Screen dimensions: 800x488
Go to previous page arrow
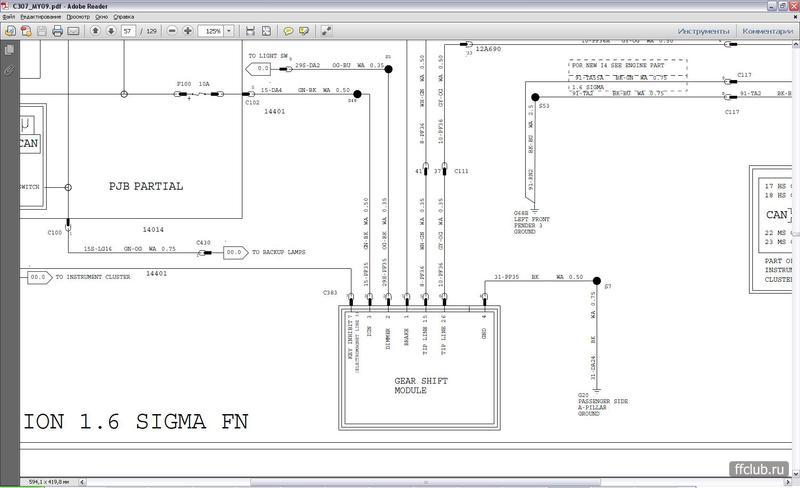pos(95,31)
